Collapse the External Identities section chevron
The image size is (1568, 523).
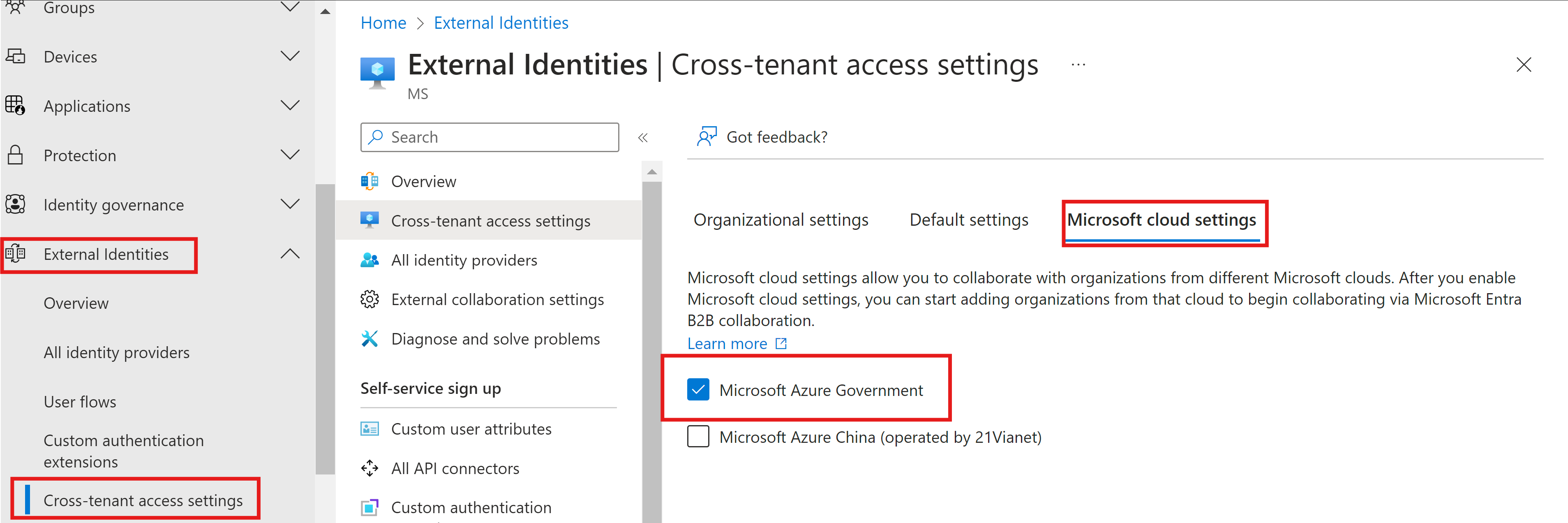pyautogui.click(x=290, y=253)
